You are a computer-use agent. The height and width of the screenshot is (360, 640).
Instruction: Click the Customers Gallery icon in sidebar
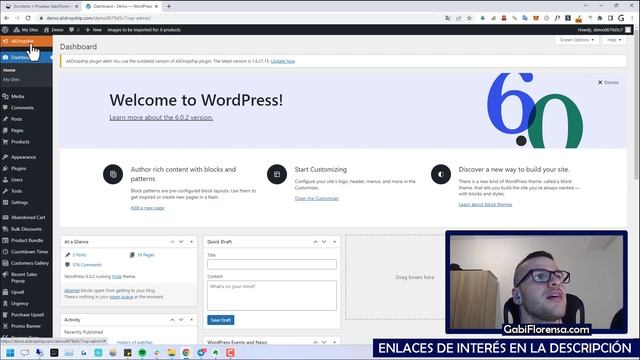click(x=5, y=263)
